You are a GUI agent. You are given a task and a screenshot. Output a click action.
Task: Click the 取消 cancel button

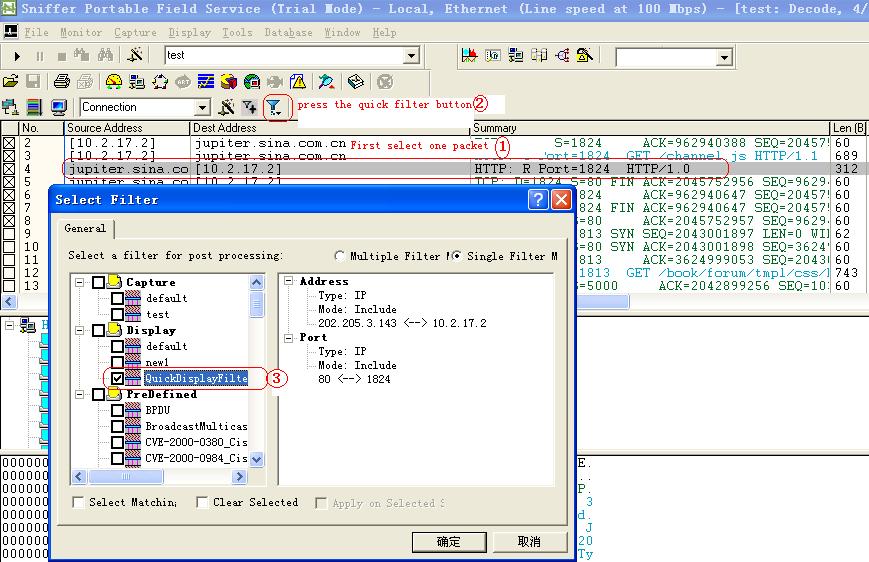pyautogui.click(x=529, y=541)
